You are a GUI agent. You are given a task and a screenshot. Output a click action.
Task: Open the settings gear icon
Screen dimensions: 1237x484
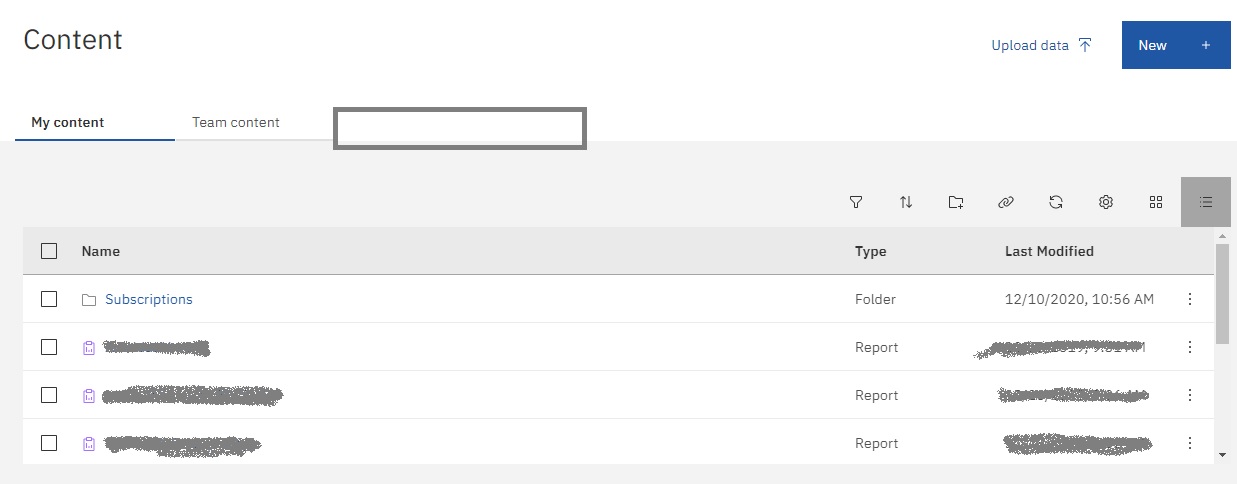pos(1106,202)
